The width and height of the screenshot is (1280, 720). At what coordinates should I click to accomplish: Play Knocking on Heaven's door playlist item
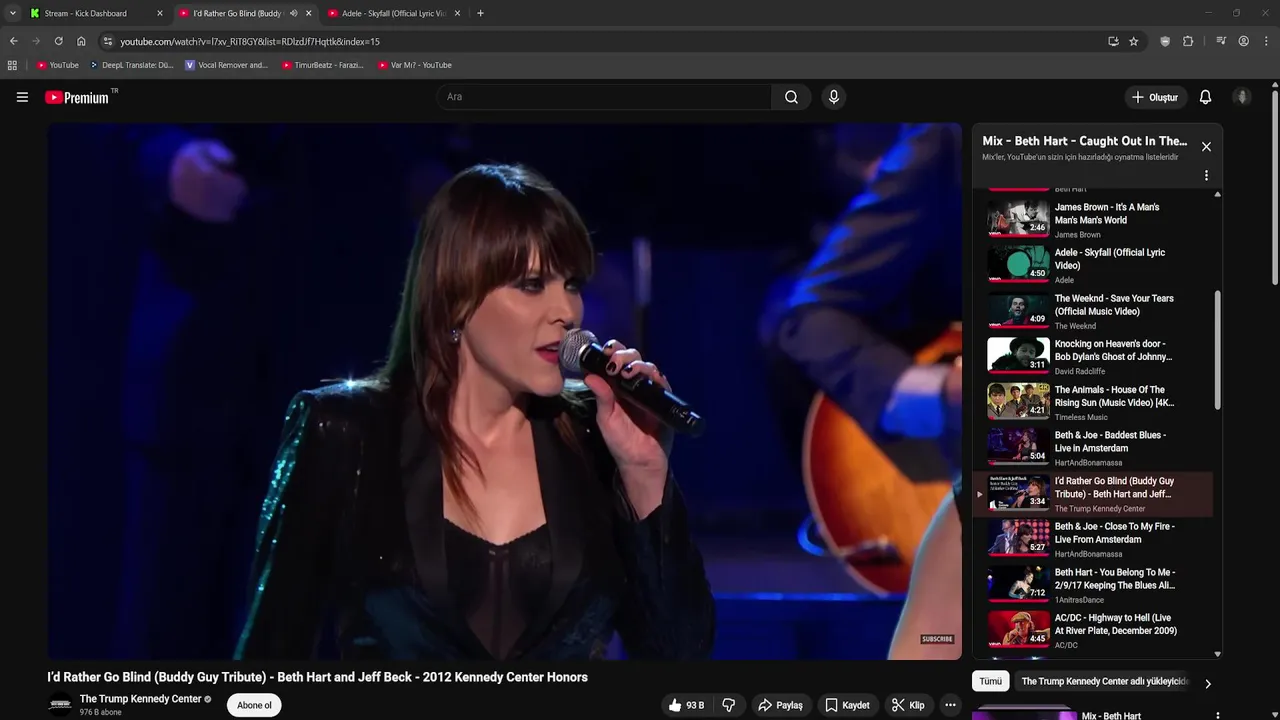(x=1093, y=356)
